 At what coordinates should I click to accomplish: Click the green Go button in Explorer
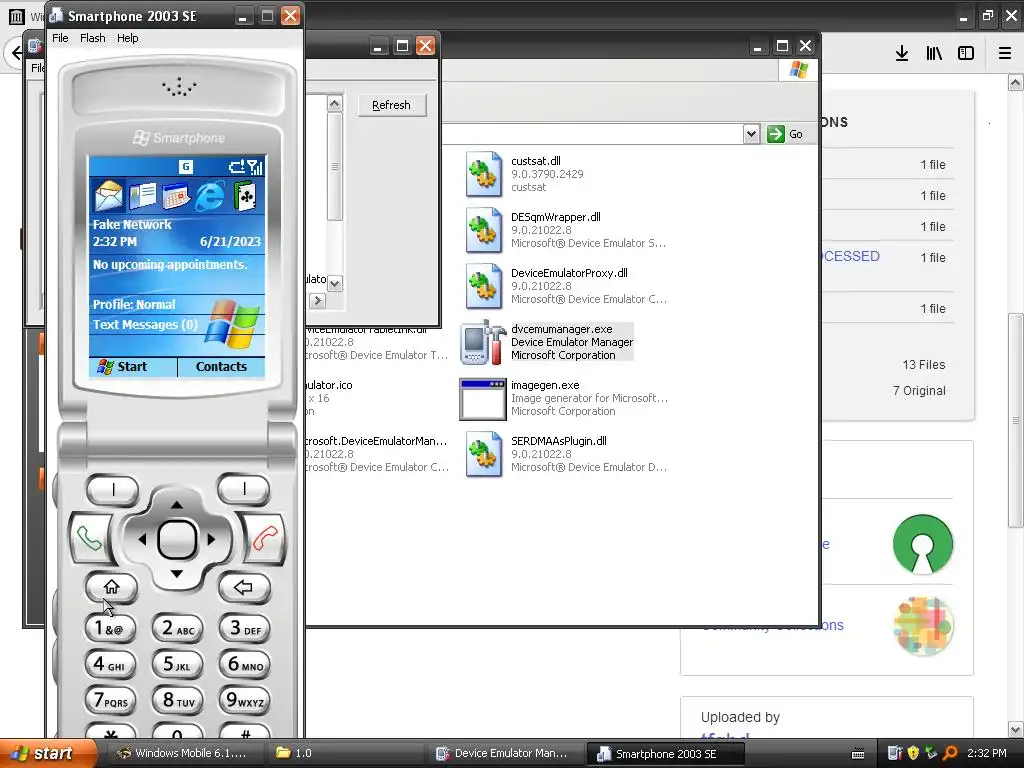coord(784,134)
